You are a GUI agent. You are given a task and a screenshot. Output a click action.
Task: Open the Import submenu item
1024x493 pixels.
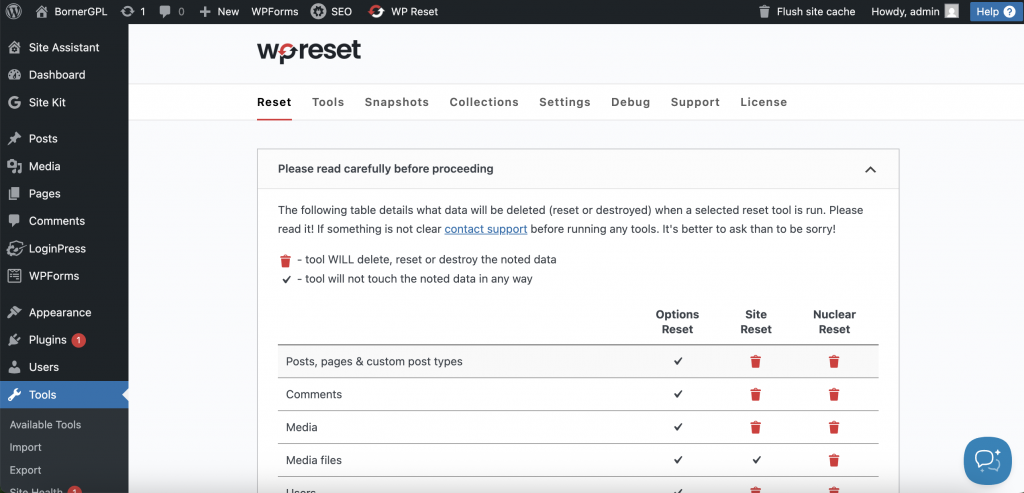(x=25, y=447)
